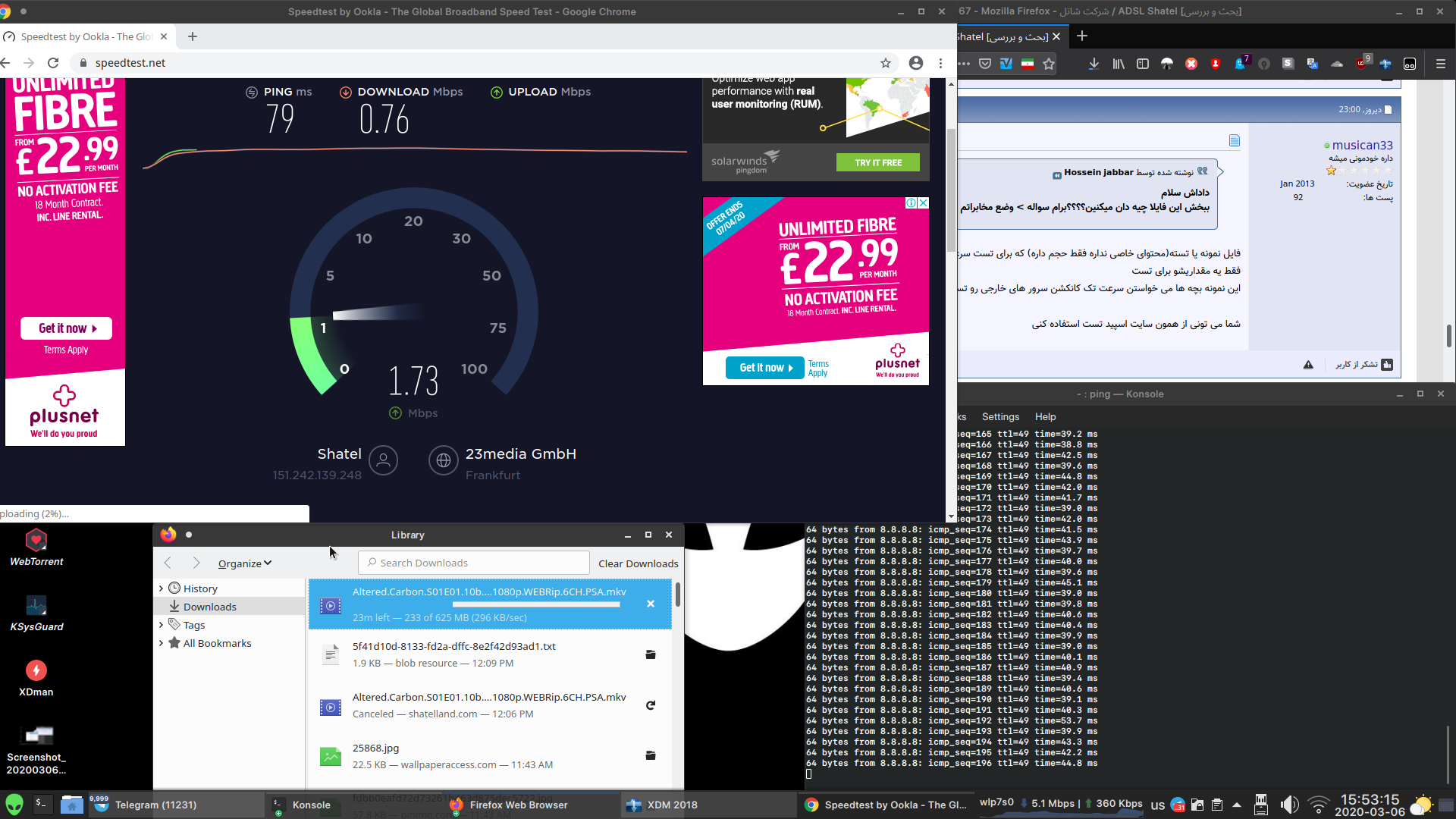Switch to Firefox Web Browser taskbar entry
This screenshot has height=819, width=1456.
pyautogui.click(x=531, y=805)
